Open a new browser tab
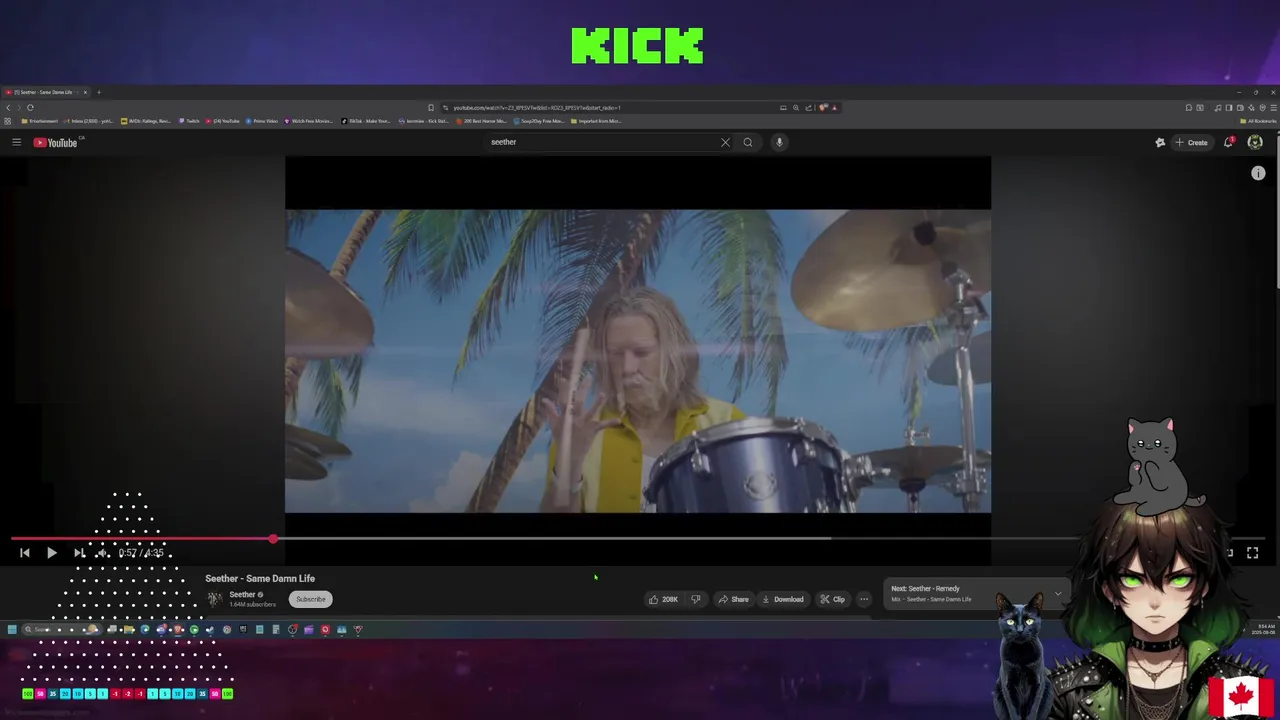This screenshot has width=1280, height=720. (x=99, y=92)
